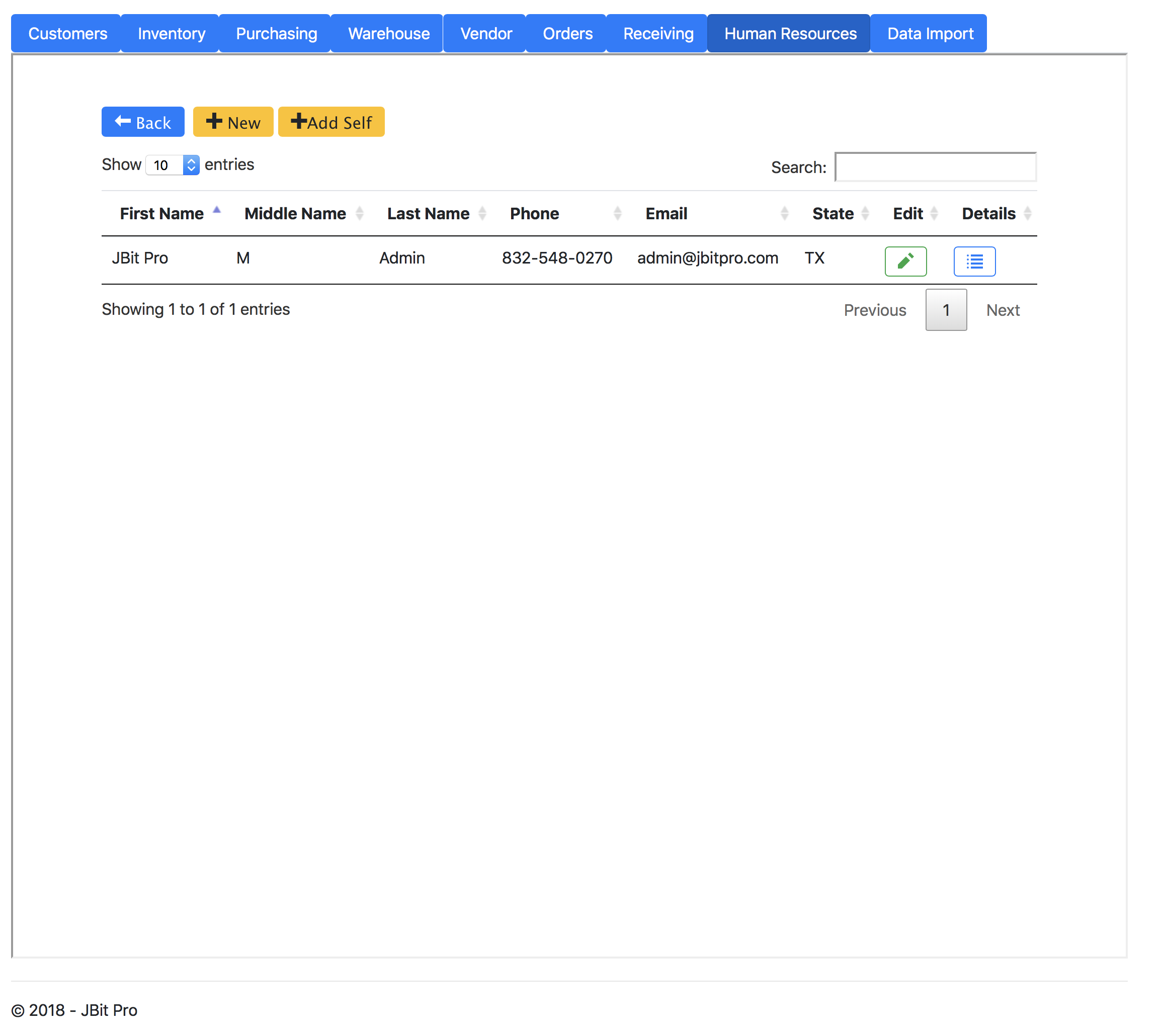Sort by Phone column arrows
1163x1036 pixels.
coord(617,213)
